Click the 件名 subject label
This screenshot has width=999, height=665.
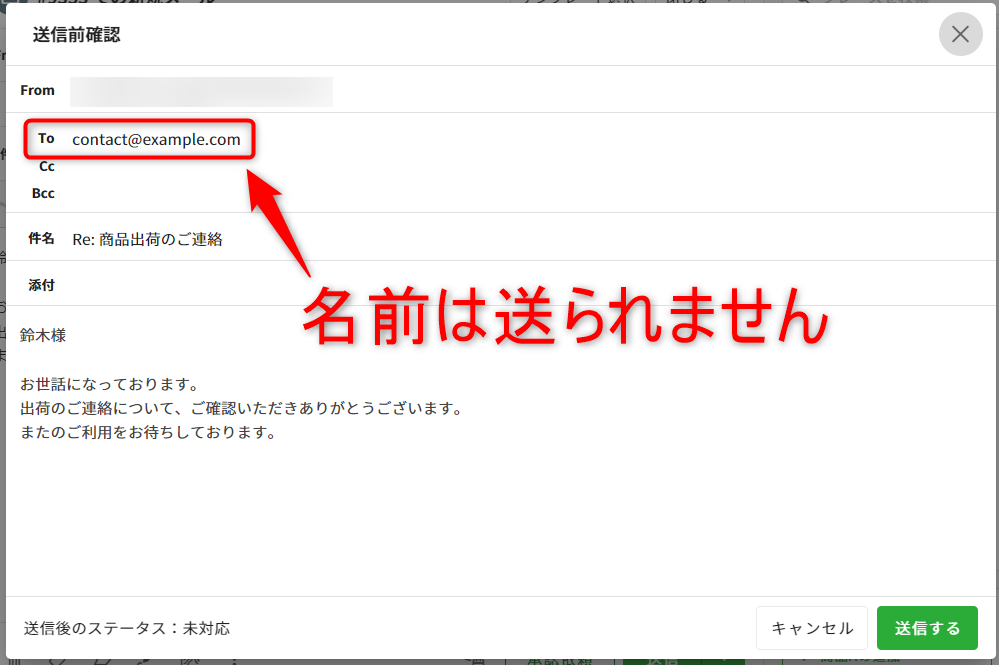click(x=41, y=238)
